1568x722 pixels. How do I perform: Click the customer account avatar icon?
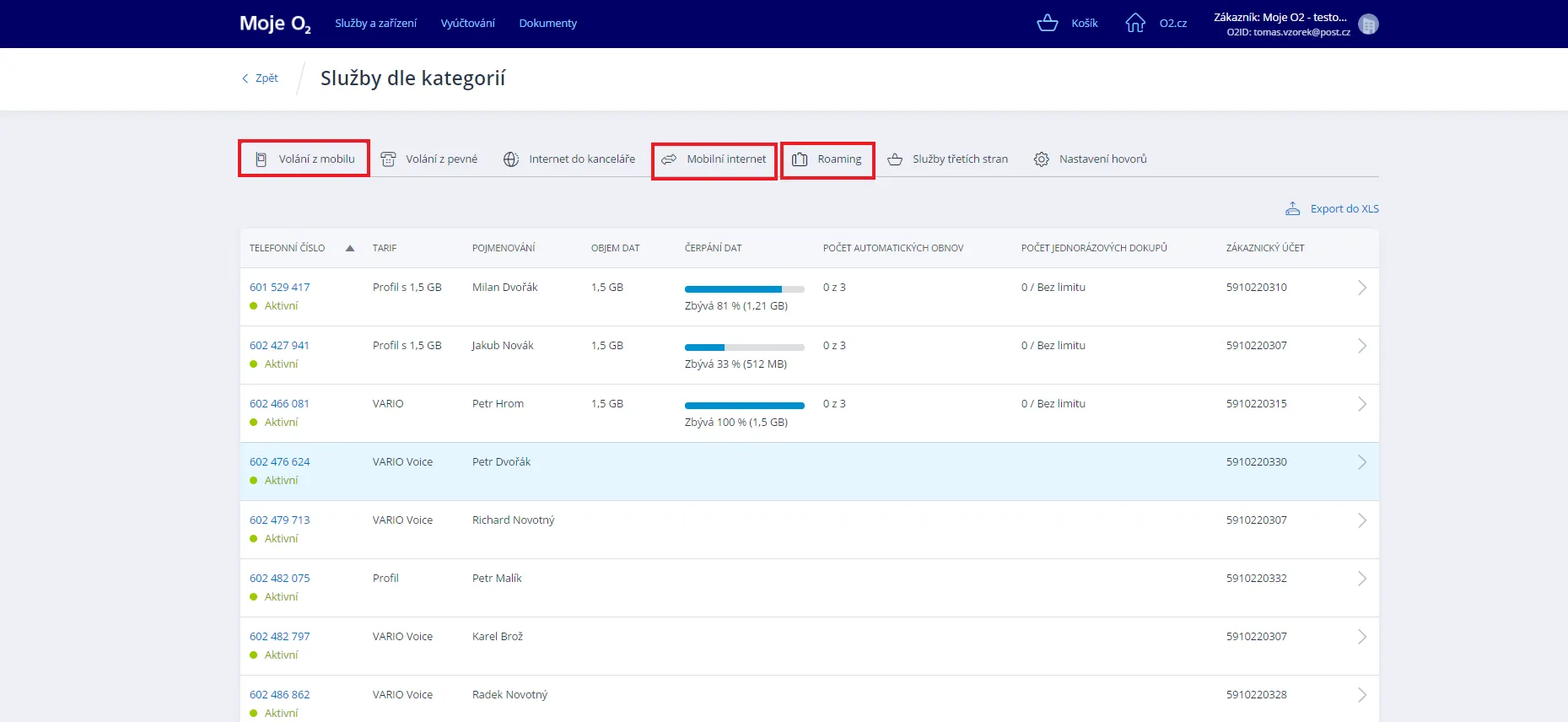[1368, 24]
